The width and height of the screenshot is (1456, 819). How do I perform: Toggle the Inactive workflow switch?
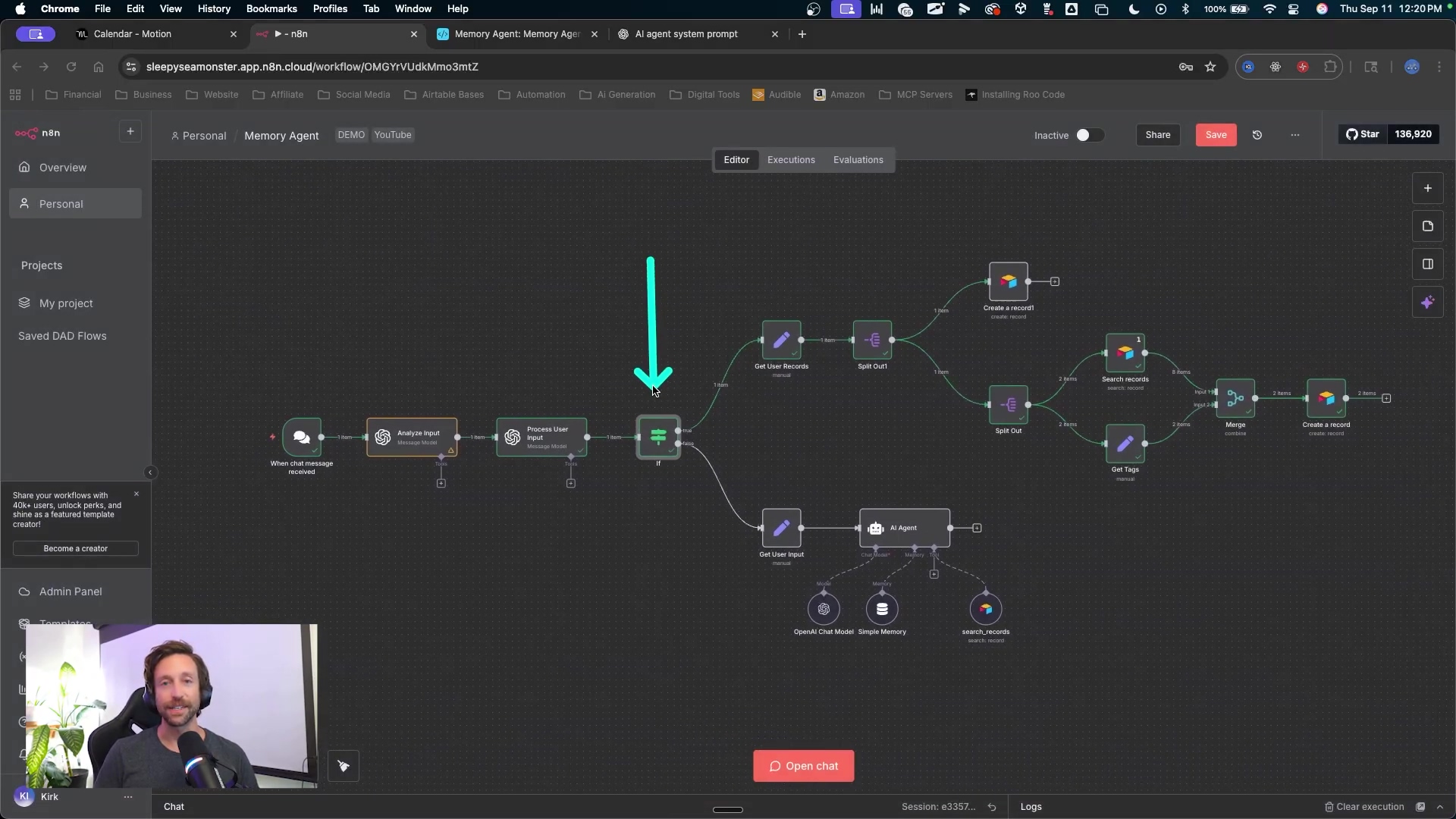pos(1089,135)
